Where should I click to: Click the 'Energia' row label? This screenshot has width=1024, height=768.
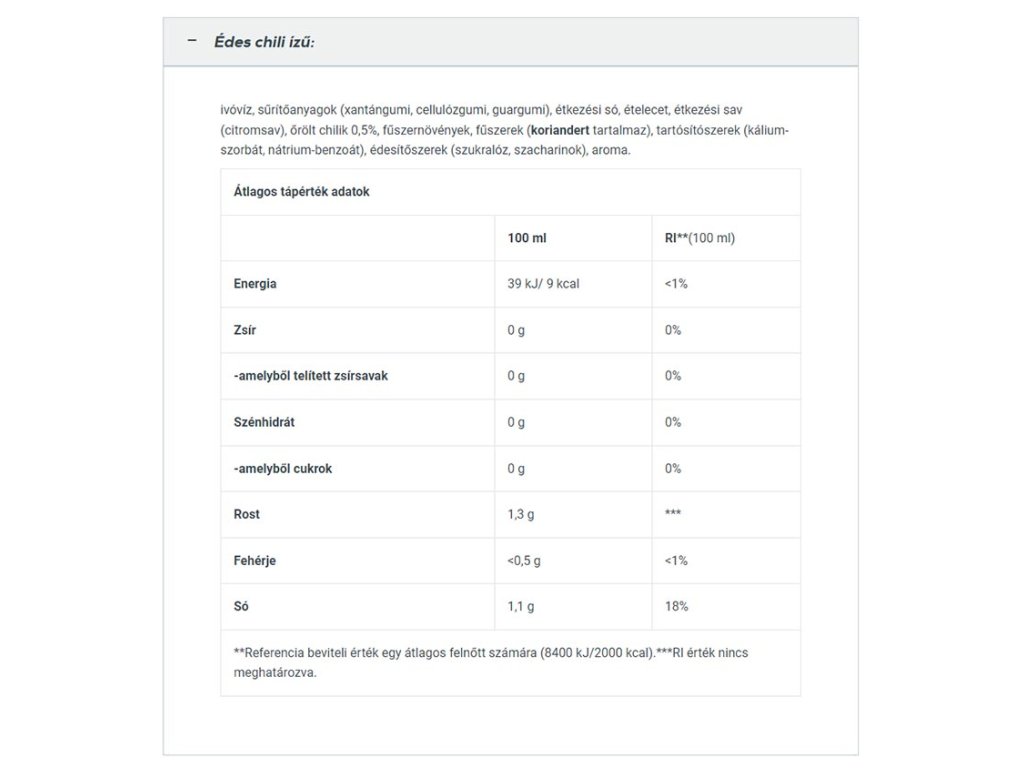point(255,284)
